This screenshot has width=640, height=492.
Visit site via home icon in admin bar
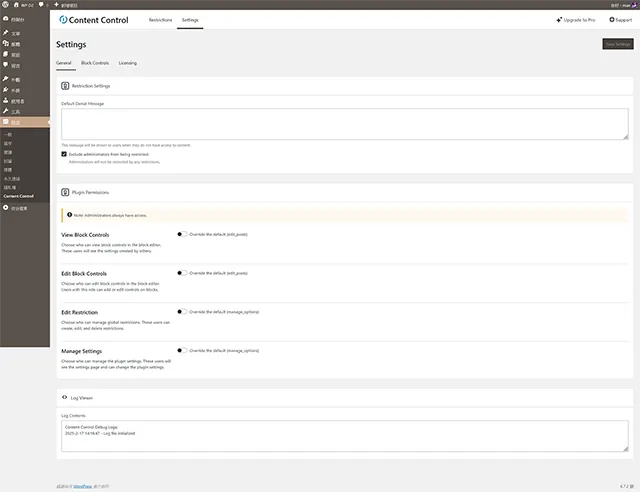(16, 4)
